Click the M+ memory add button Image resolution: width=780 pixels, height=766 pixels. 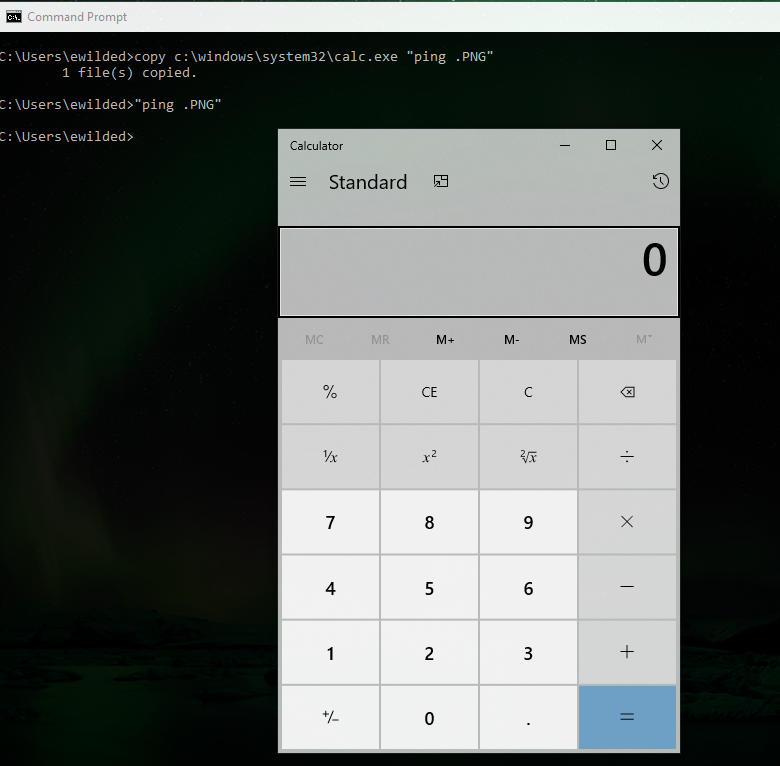coord(445,340)
